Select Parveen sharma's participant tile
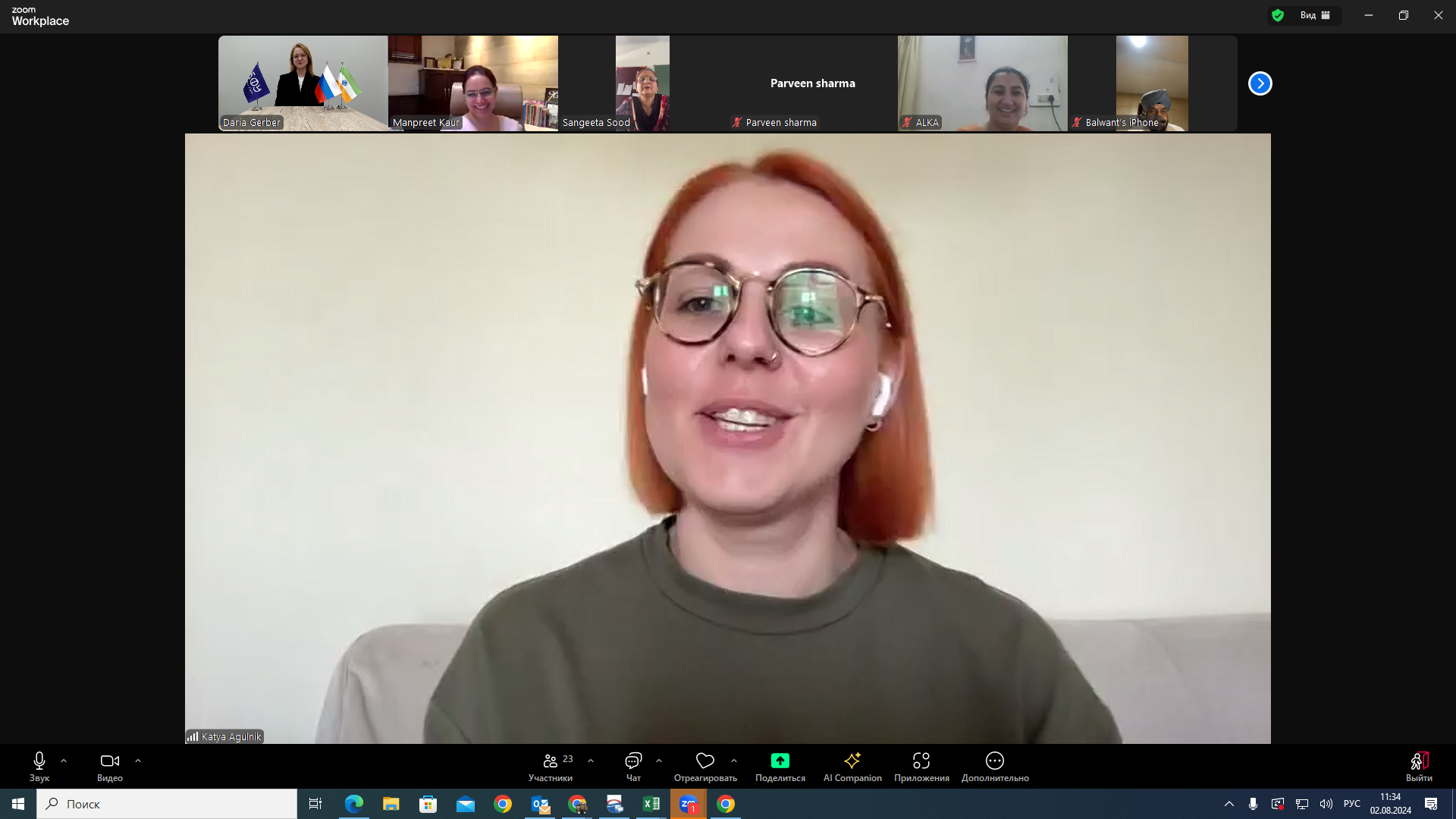 click(x=812, y=83)
